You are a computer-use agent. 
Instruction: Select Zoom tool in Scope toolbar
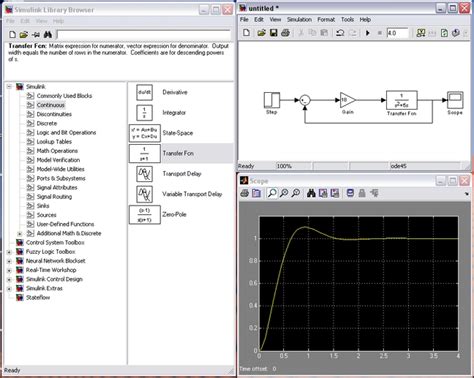(x=272, y=193)
